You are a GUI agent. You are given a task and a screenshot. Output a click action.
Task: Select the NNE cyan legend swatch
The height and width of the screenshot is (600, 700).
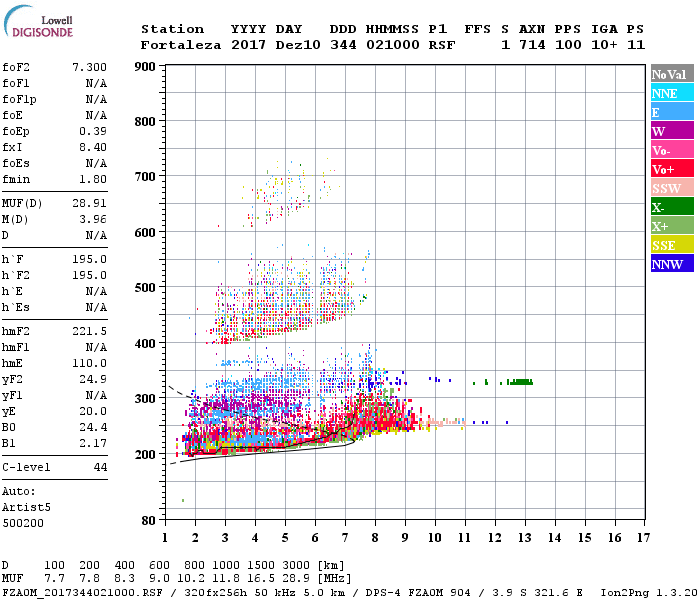(x=672, y=93)
